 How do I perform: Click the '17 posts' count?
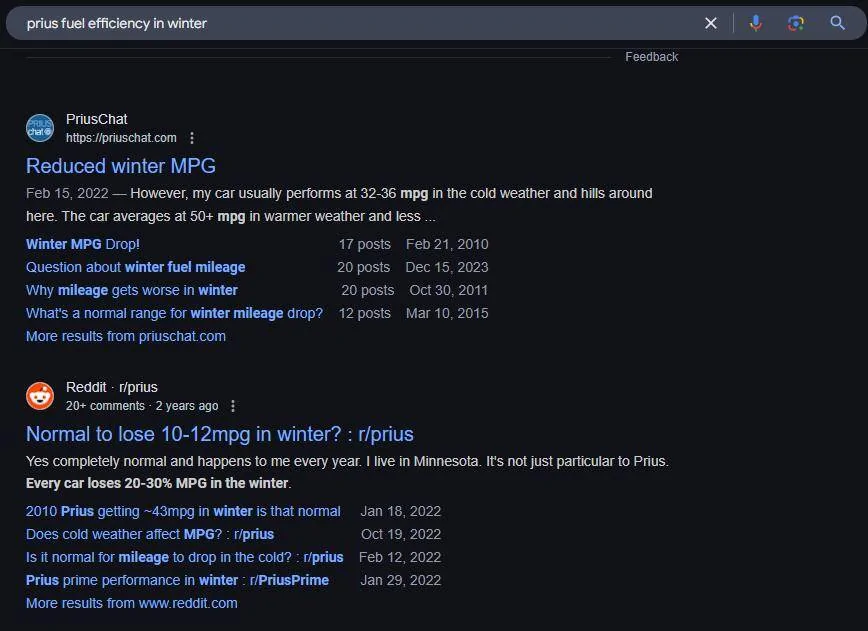click(x=365, y=244)
